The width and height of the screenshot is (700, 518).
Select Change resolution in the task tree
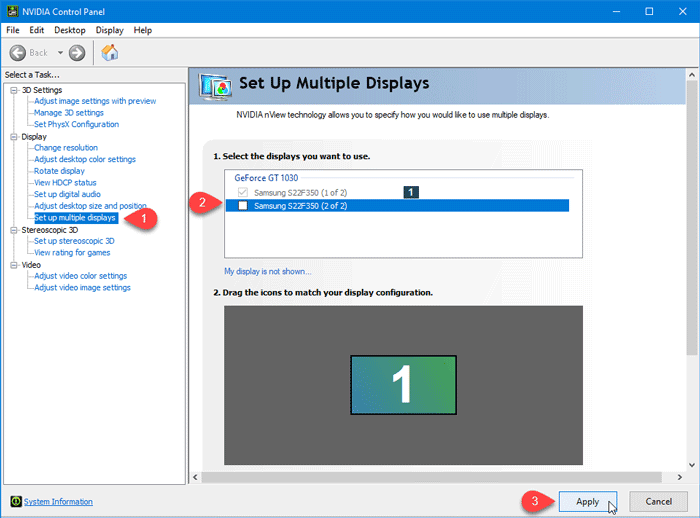point(66,148)
